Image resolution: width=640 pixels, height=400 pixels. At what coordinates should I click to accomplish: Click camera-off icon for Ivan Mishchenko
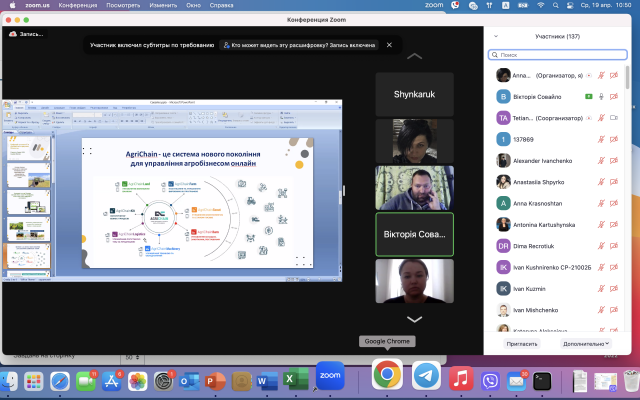[x=613, y=310]
